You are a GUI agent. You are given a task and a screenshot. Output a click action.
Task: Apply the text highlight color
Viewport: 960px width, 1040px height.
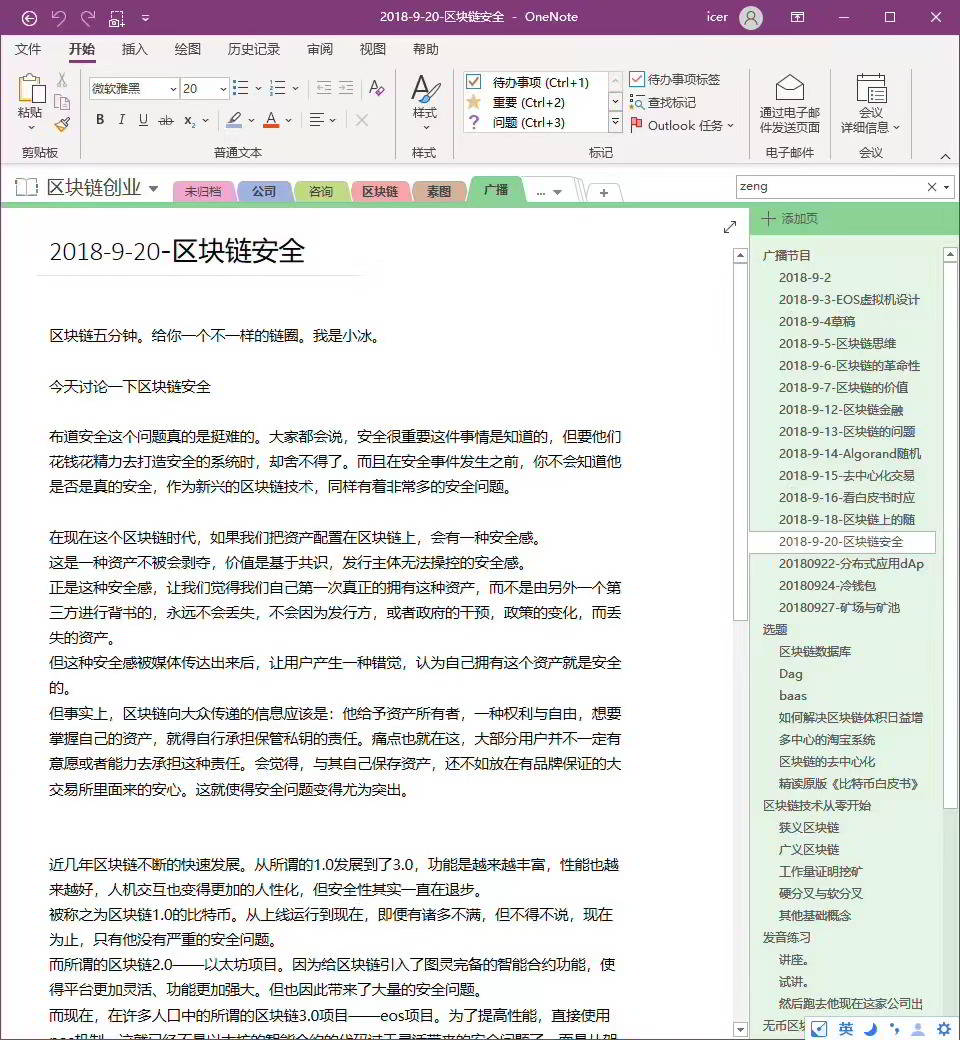234,120
